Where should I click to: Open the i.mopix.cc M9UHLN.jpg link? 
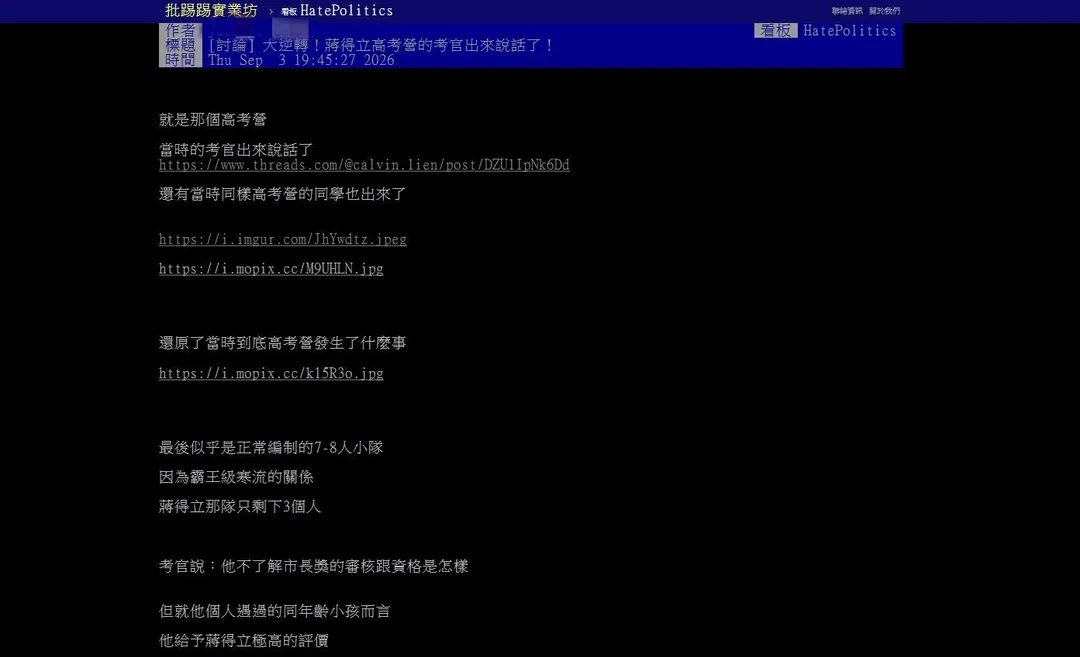click(x=271, y=269)
